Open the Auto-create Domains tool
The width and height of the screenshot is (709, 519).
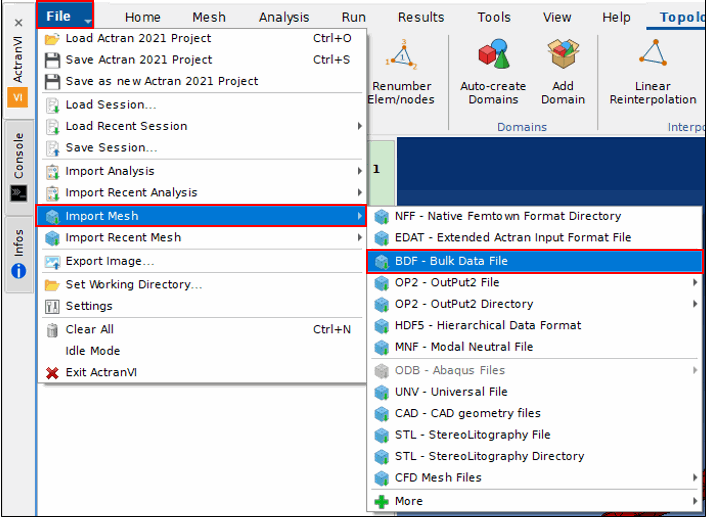pyautogui.click(x=493, y=72)
